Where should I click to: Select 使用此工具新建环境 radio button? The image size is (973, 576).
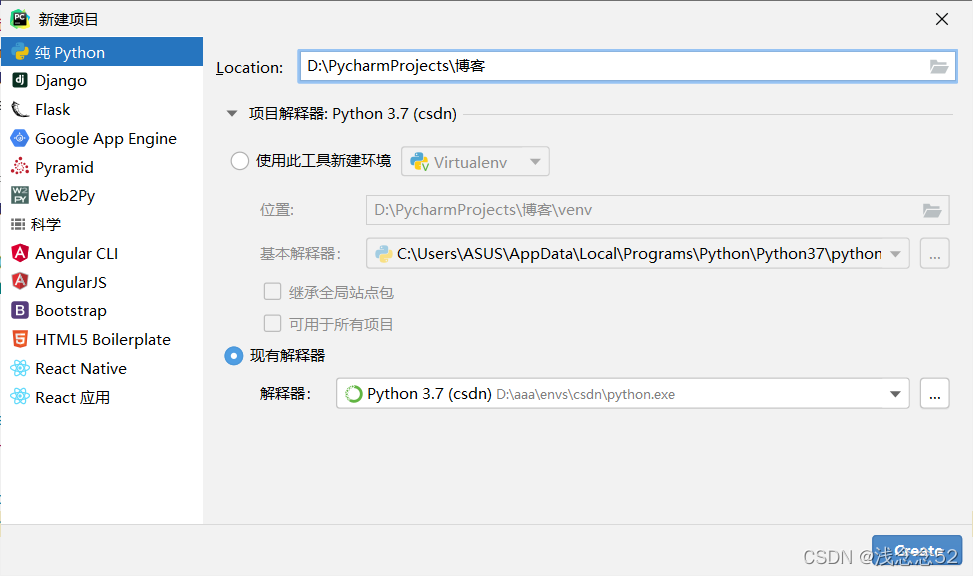click(x=240, y=161)
